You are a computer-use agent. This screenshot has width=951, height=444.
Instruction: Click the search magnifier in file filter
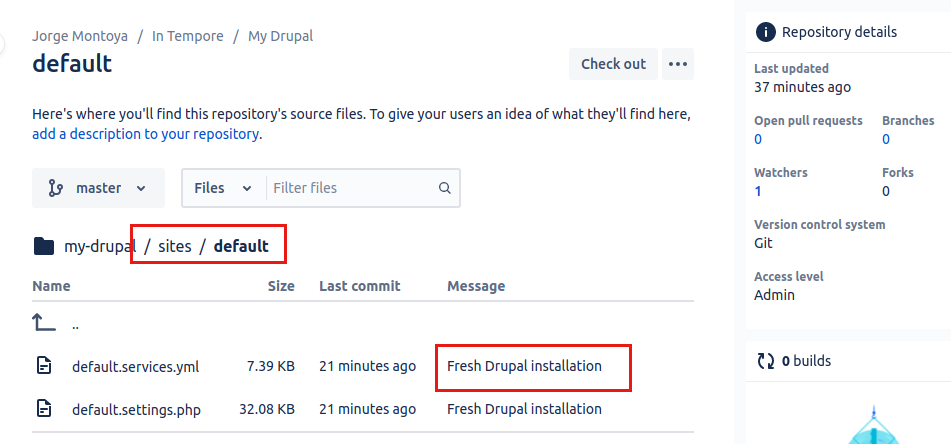445,188
